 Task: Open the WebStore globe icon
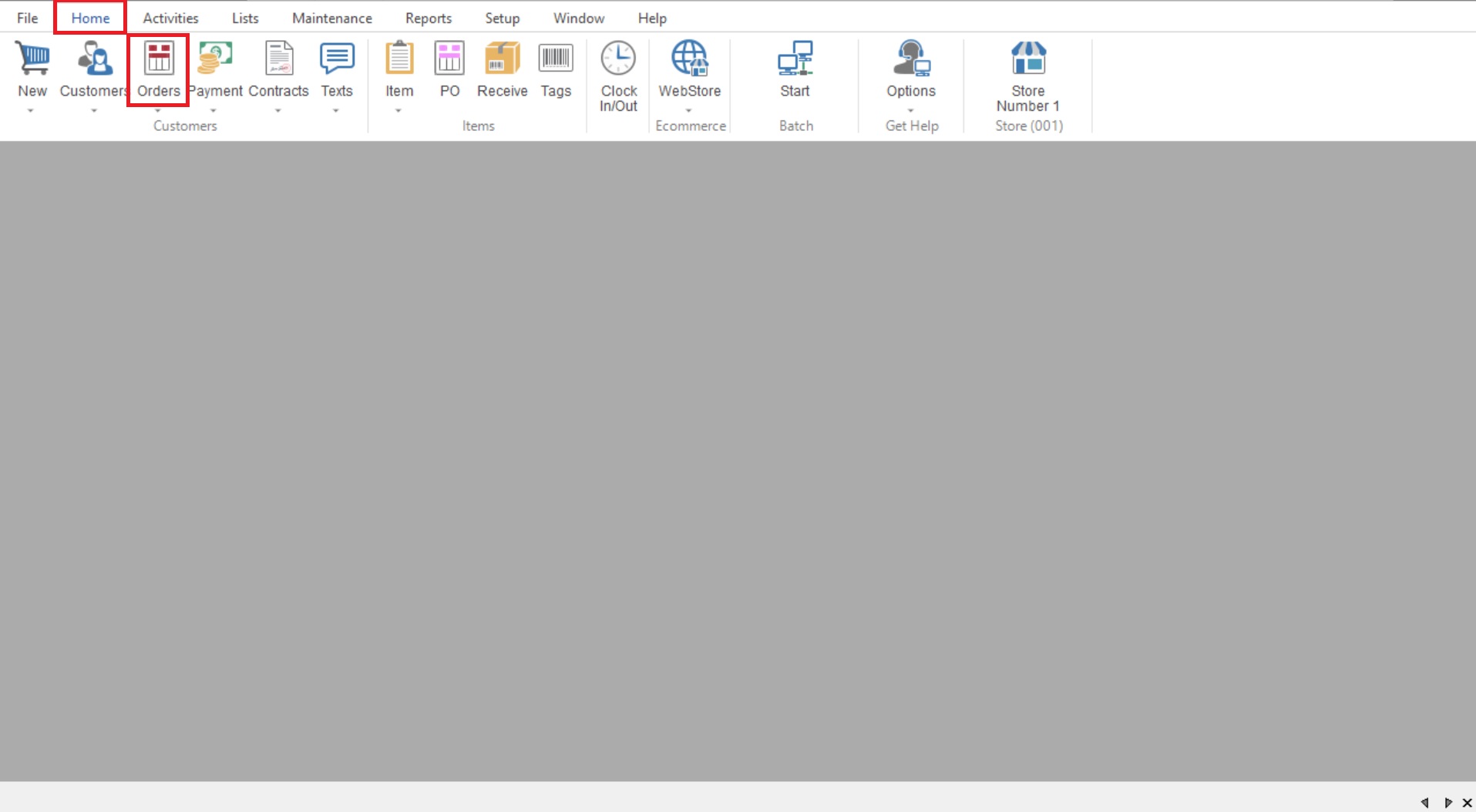click(690, 59)
